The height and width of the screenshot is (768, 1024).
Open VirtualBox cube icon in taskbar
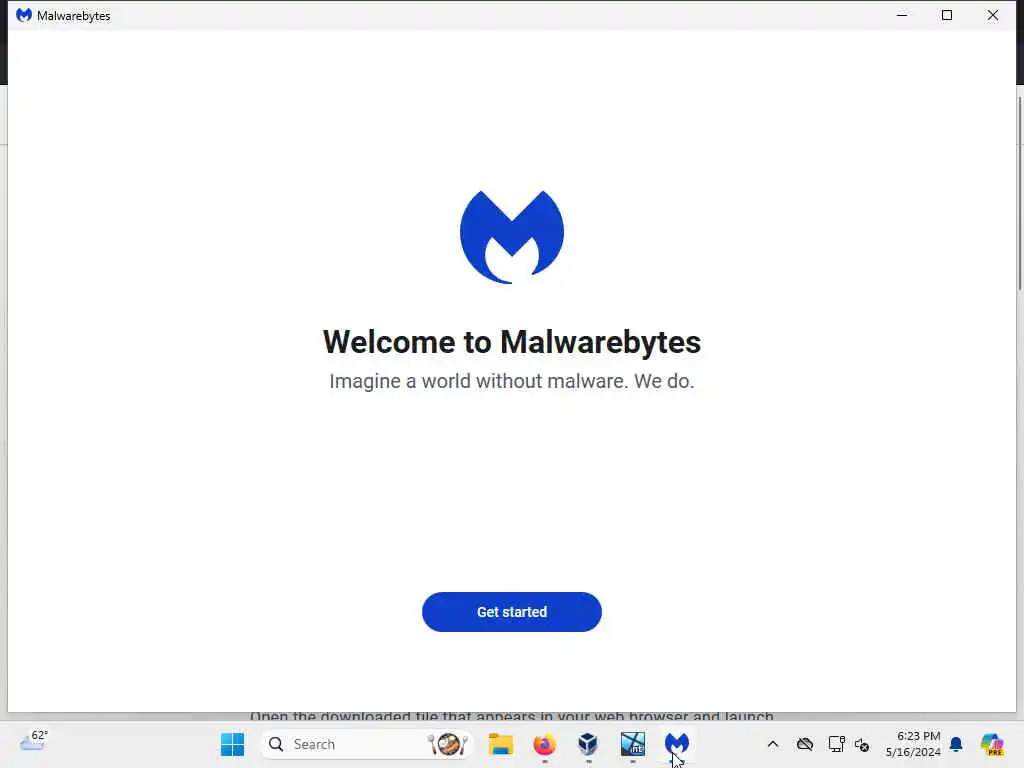[588, 744]
